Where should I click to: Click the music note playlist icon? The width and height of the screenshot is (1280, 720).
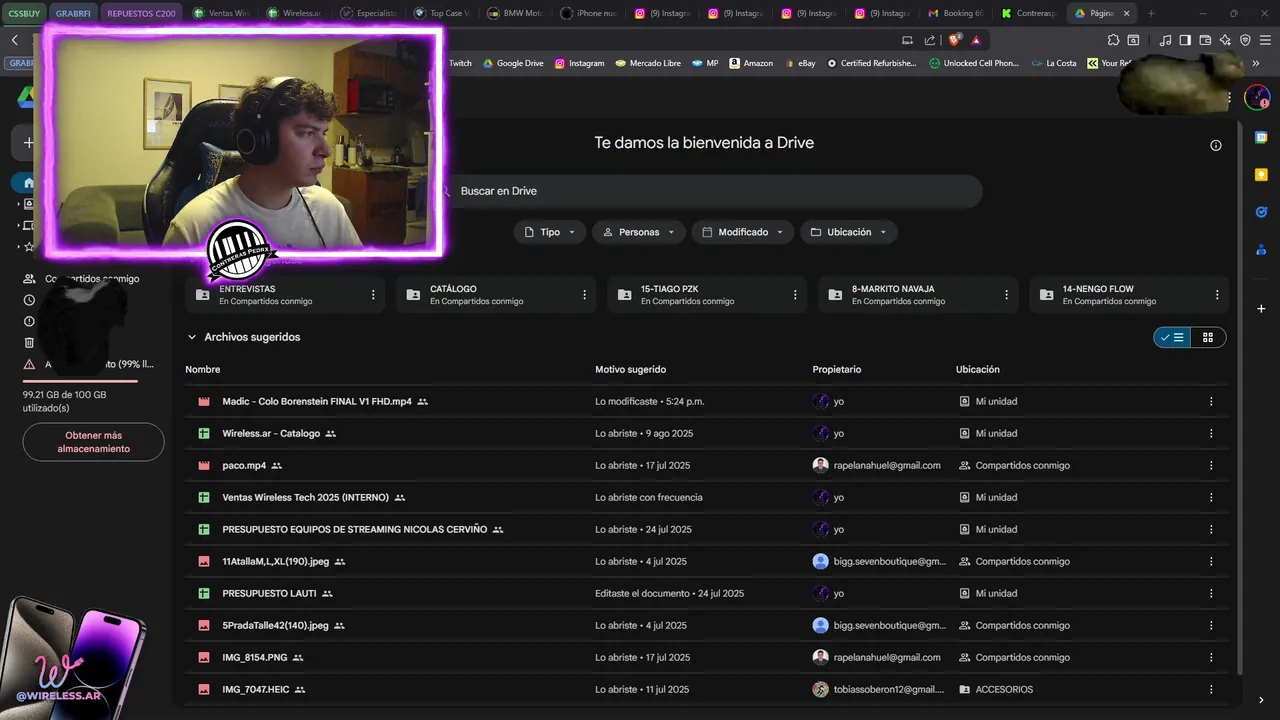click(1165, 40)
